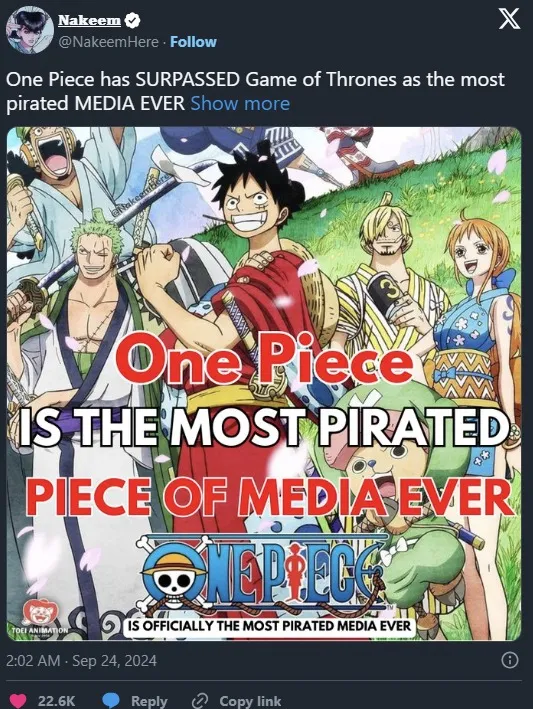Open the Nakeem display name link
The image size is (533, 709).
click(x=90, y=20)
